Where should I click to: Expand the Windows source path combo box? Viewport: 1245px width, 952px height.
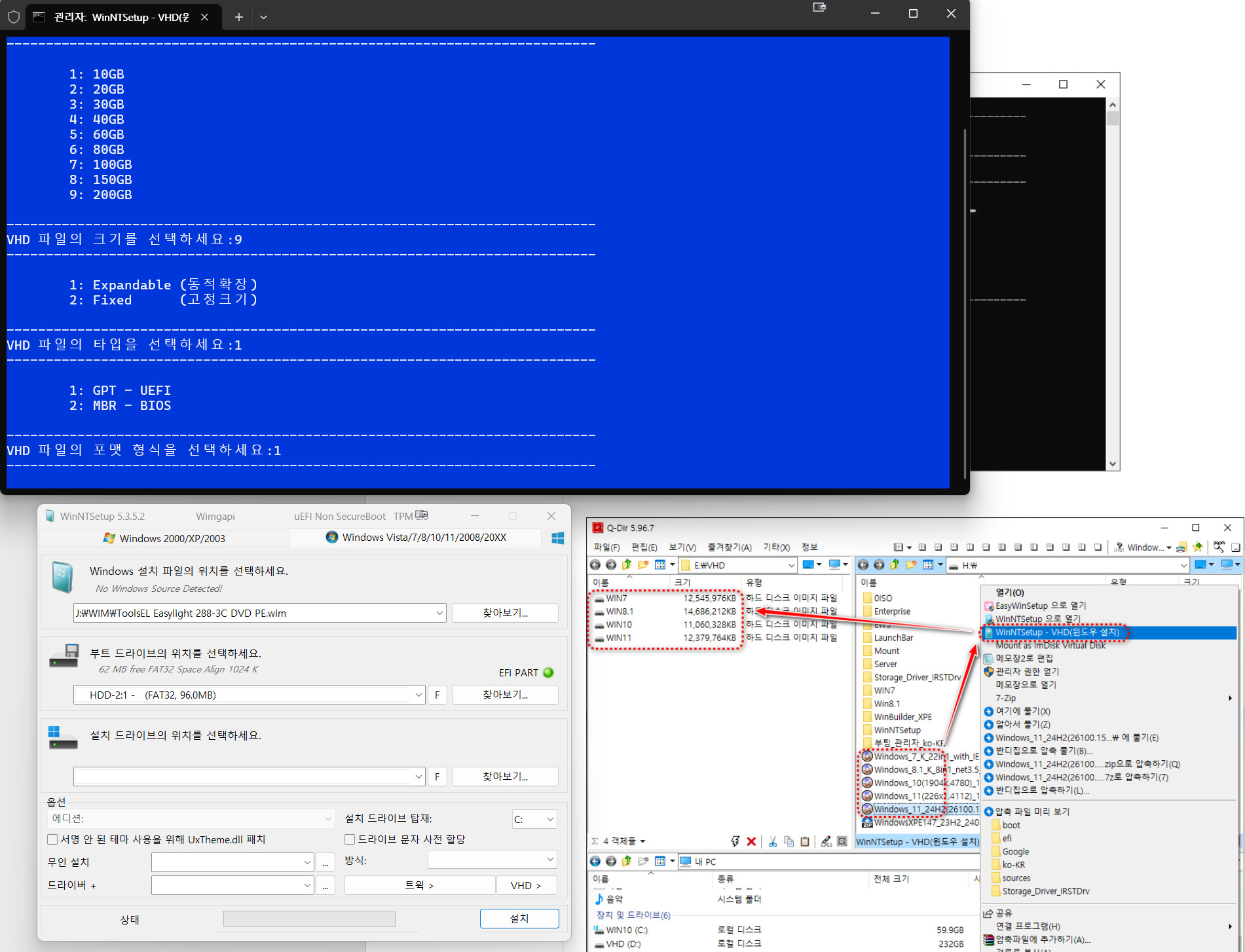point(439,613)
